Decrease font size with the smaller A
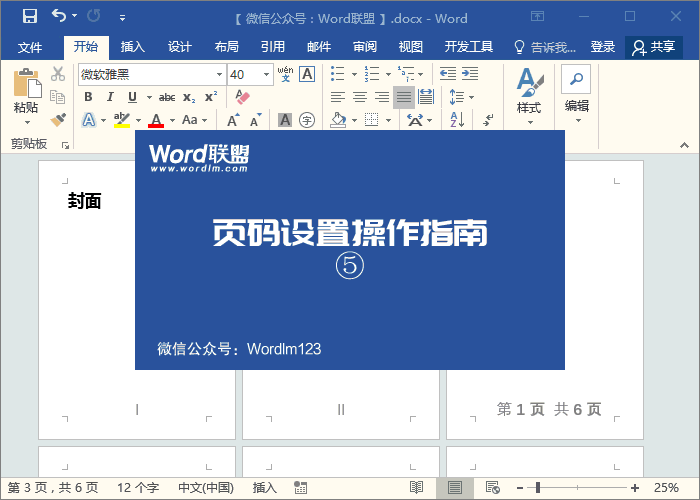 click(x=255, y=120)
